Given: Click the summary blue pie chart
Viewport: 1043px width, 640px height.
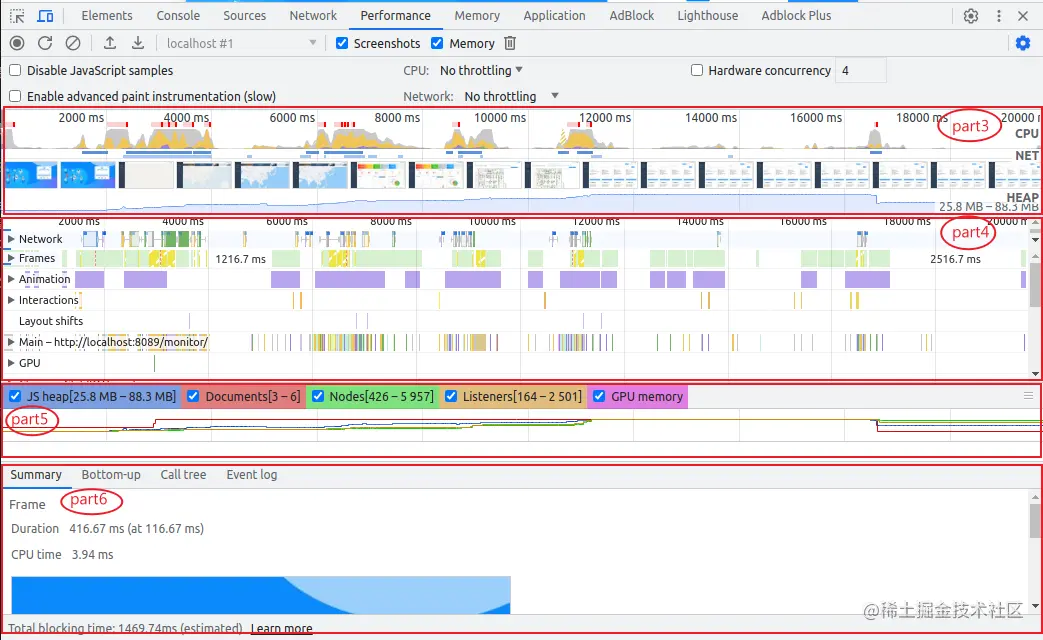Looking at the screenshot, I should [x=261, y=595].
